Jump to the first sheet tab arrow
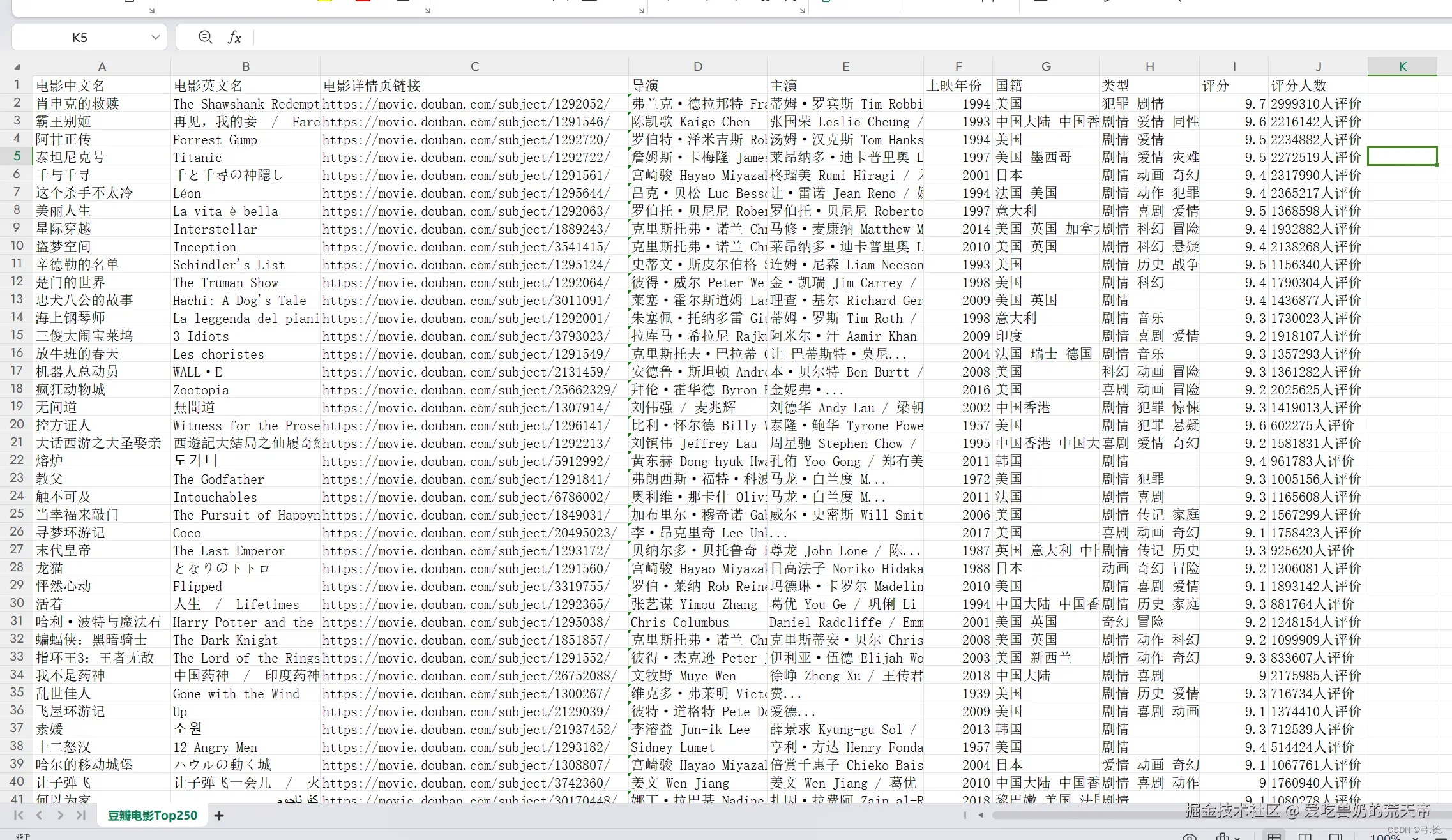Viewport: 1452px width, 840px height. (x=19, y=815)
